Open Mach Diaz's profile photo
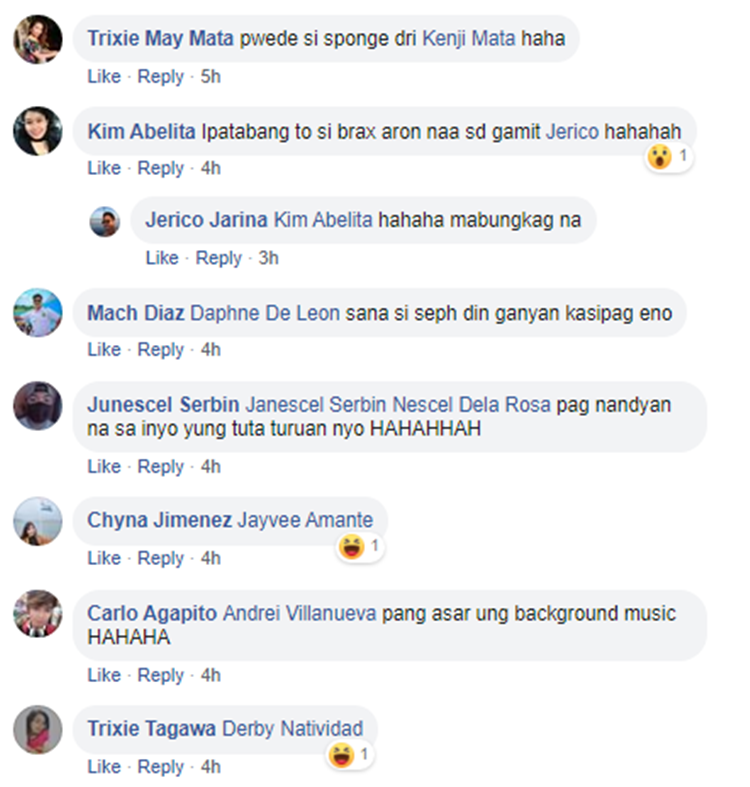750x787 pixels. (x=38, y=312)
